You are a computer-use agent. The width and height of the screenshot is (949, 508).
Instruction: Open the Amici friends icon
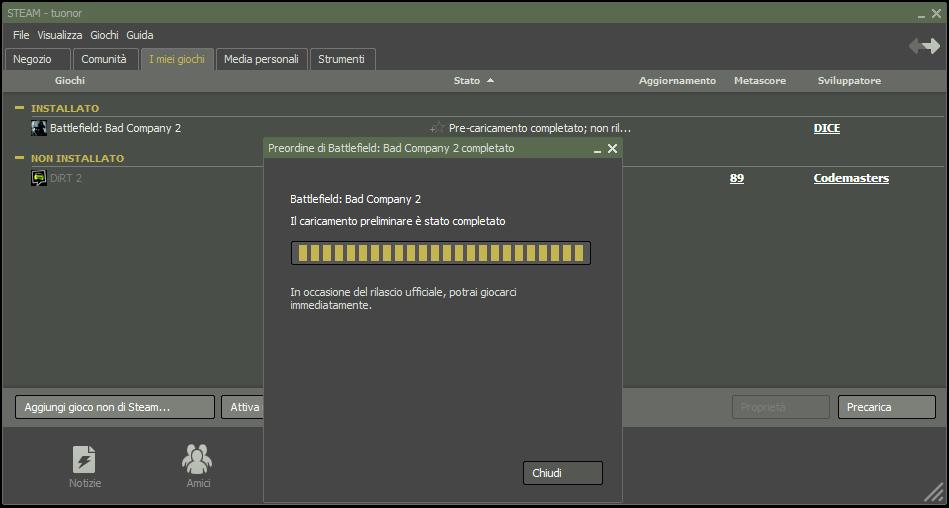[197, 460]
